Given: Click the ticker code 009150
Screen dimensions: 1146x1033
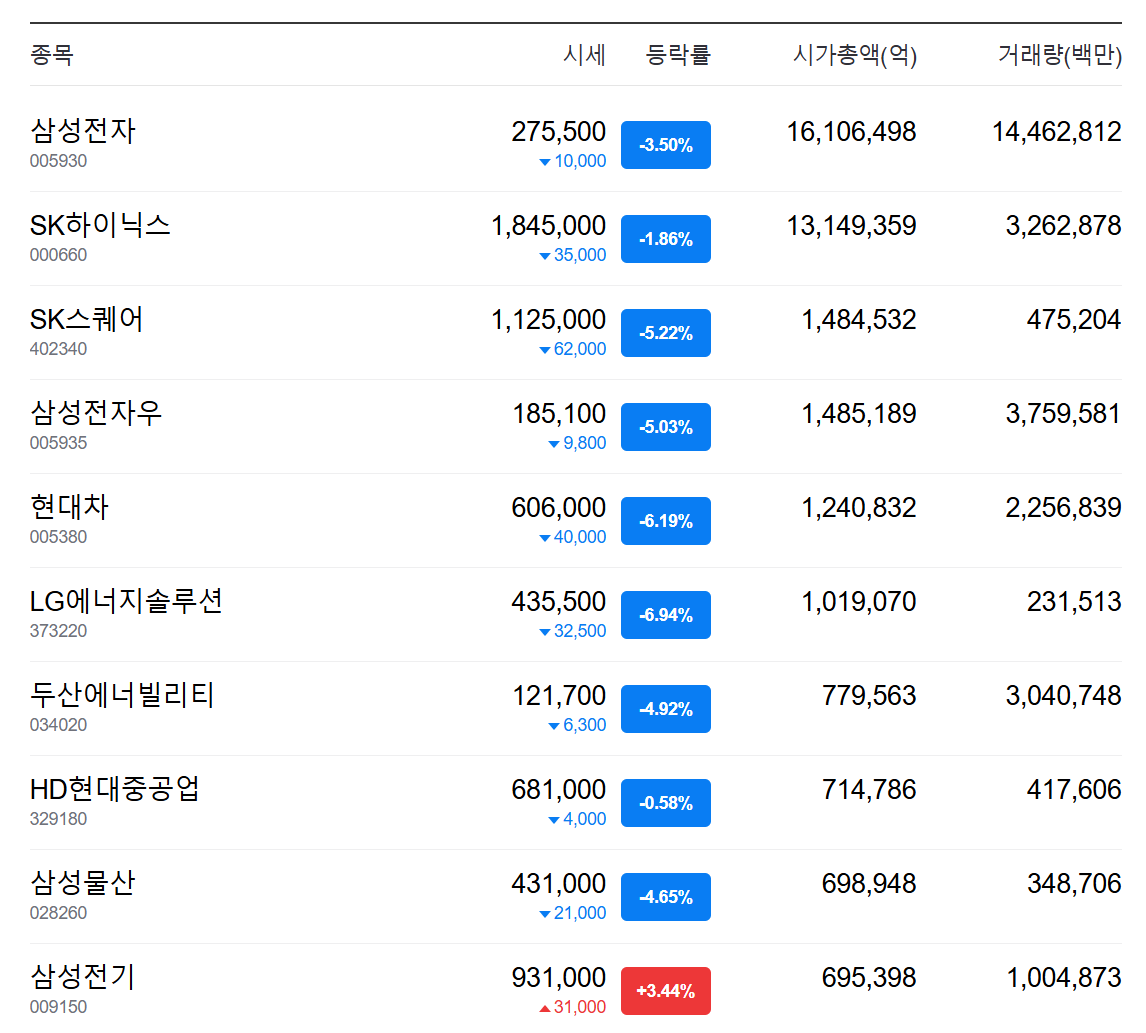Looking at the screenshot, I should 58,1007.
